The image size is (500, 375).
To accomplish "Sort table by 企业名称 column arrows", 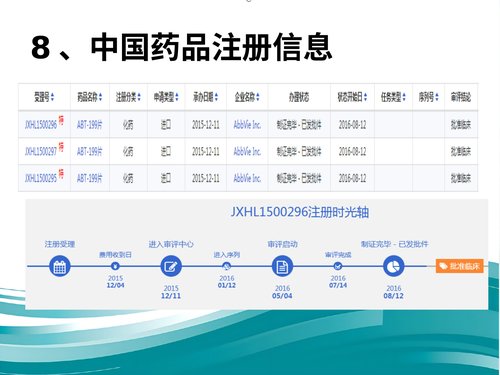I will [258, 97].
